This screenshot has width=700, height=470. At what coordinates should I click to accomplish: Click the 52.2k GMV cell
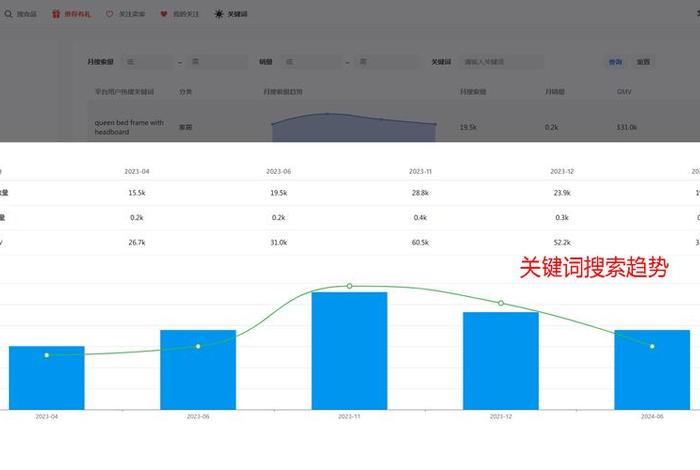point(562,242)
